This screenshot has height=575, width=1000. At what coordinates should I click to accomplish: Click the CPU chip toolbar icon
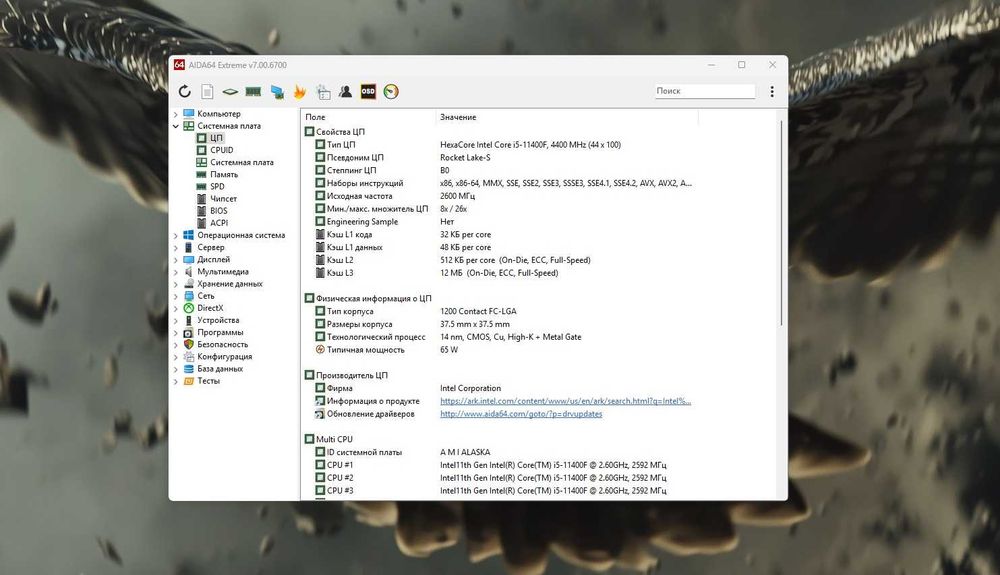[x=230, y=92]
